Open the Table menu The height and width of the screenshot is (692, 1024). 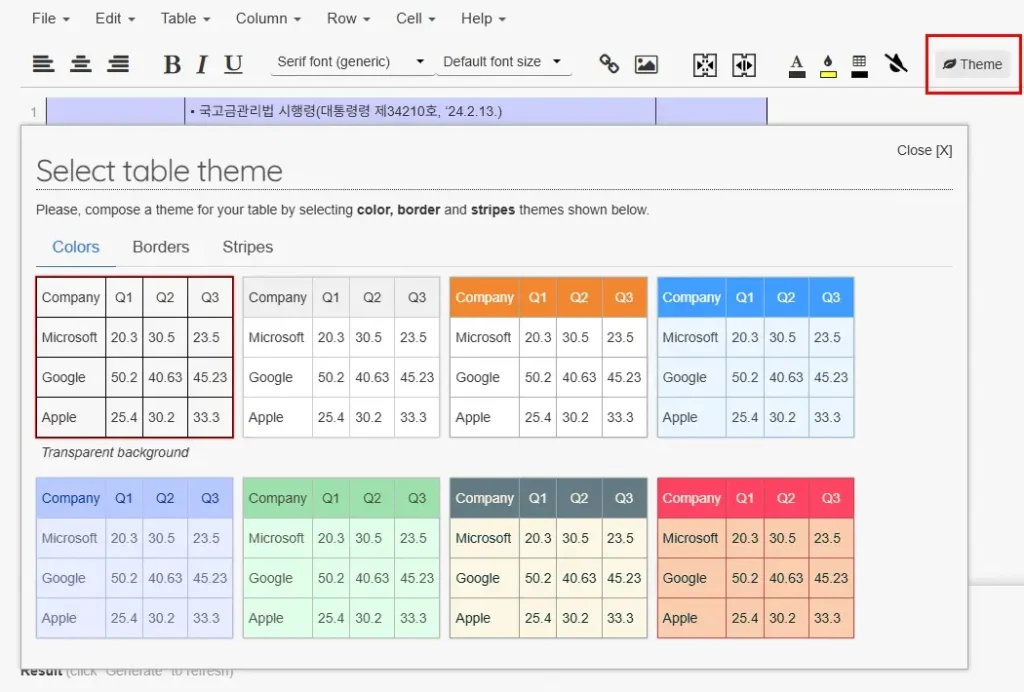(185, 18)
